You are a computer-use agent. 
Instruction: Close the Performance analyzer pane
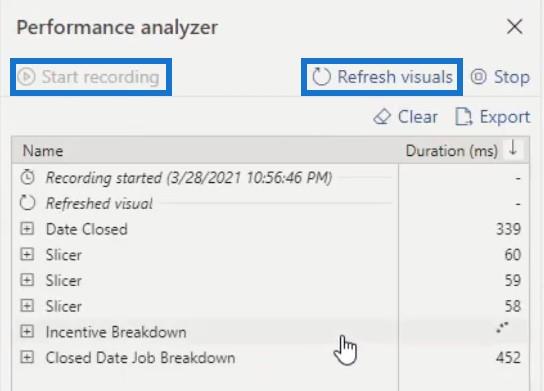click(515, 27)
